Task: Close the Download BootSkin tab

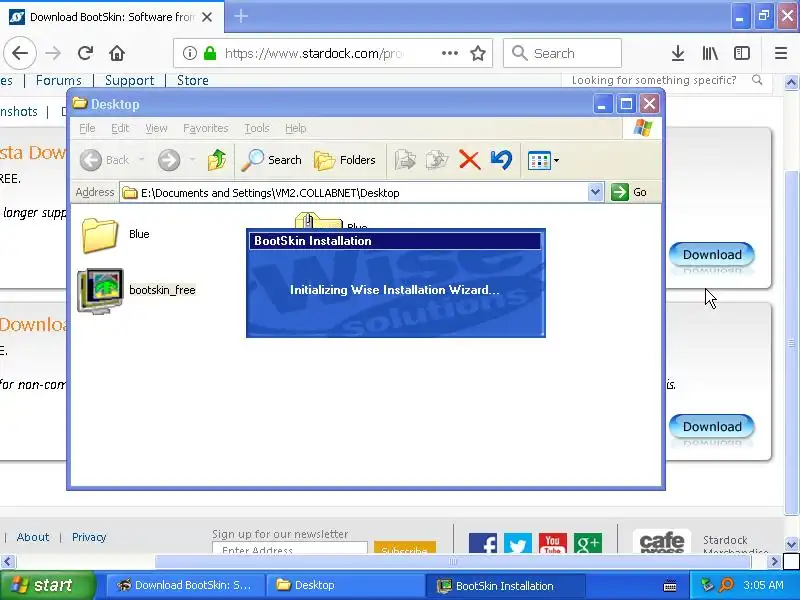Action: click(x=207, y=17)
